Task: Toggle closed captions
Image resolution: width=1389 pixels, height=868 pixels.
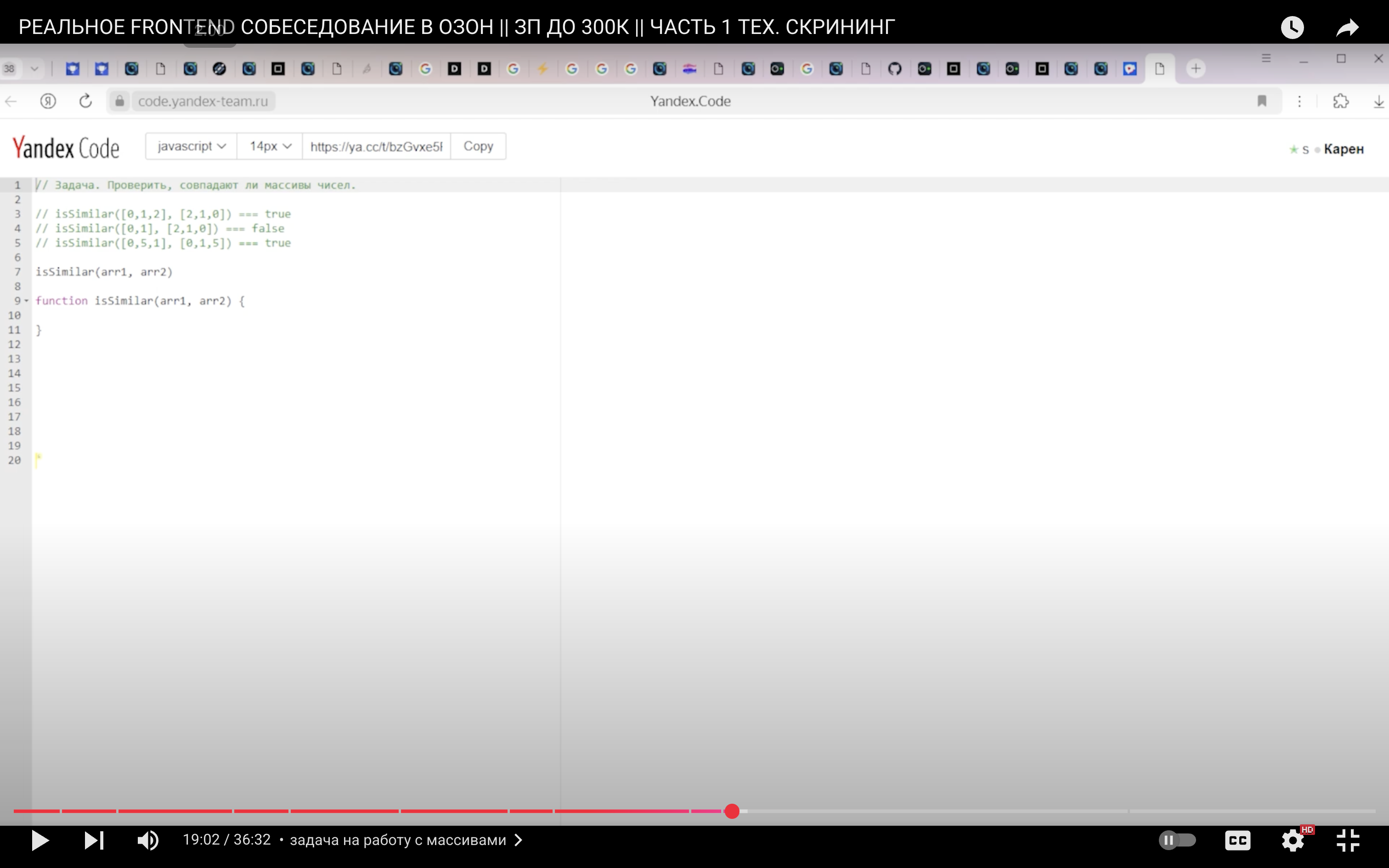Action: (x=1237, y=840)
